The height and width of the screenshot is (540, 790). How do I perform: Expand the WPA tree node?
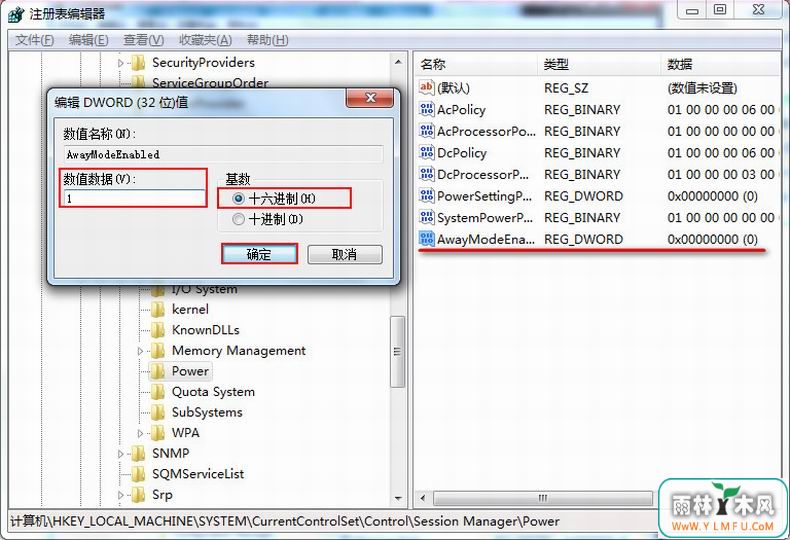141,433
